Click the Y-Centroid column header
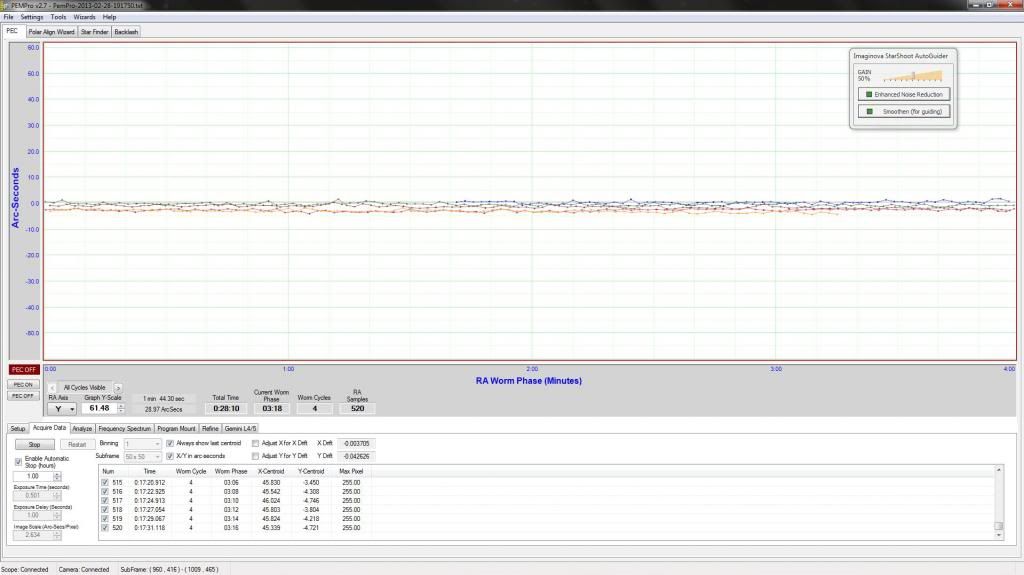Screen dimensions: 1024x575 tap(311, 471)
